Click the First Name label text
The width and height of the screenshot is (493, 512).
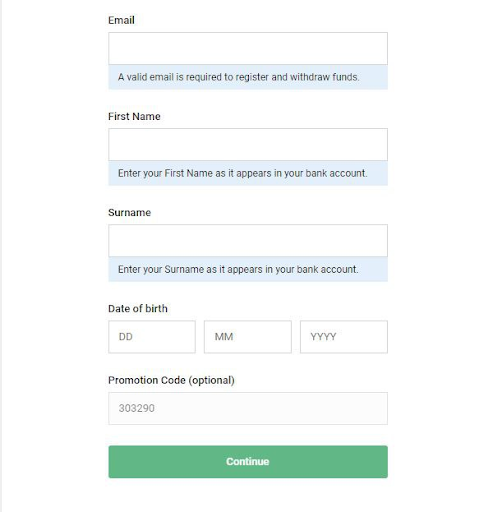(x=134, y=116)
